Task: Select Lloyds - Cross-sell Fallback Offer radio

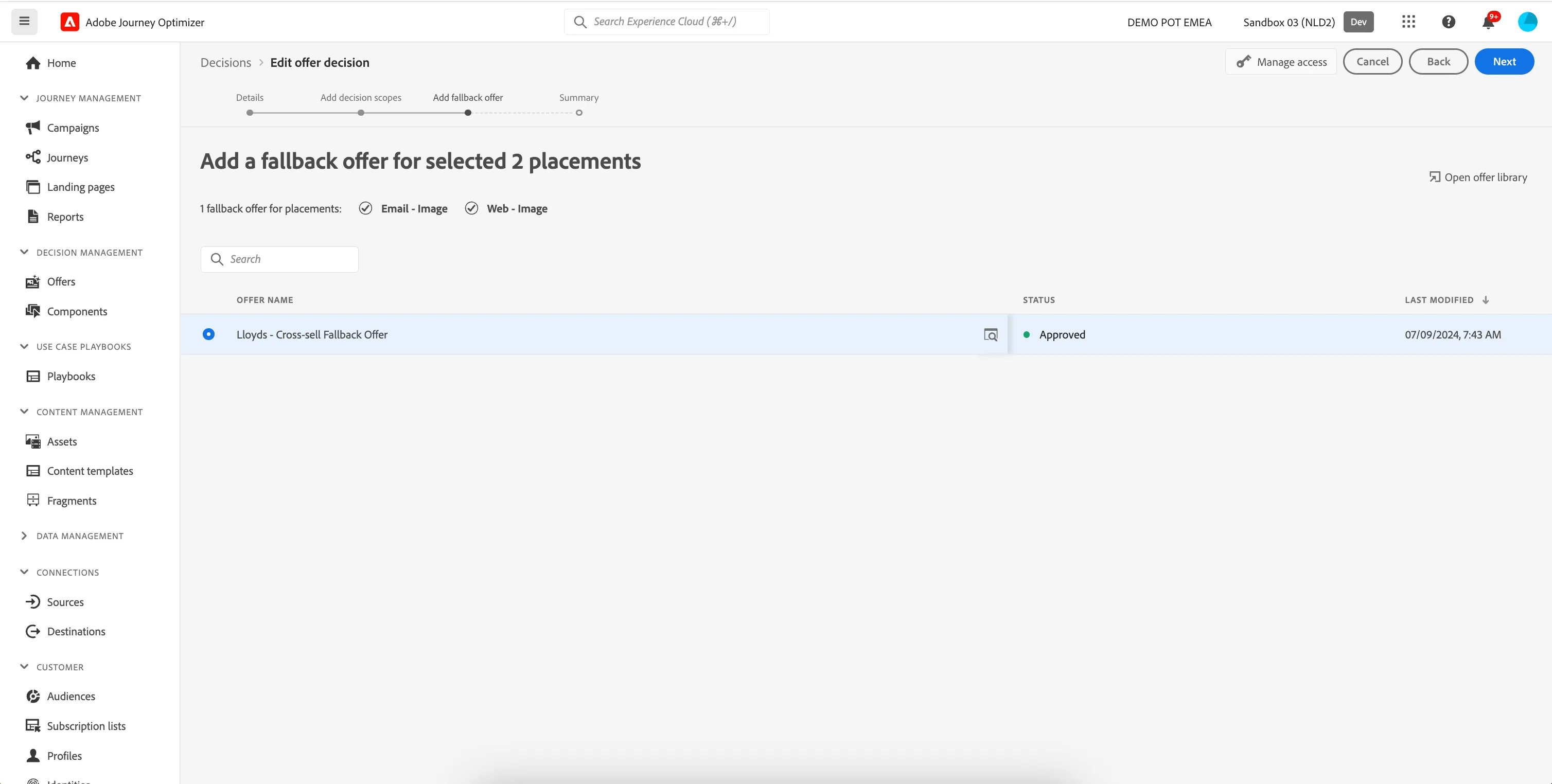Action: 208,334
